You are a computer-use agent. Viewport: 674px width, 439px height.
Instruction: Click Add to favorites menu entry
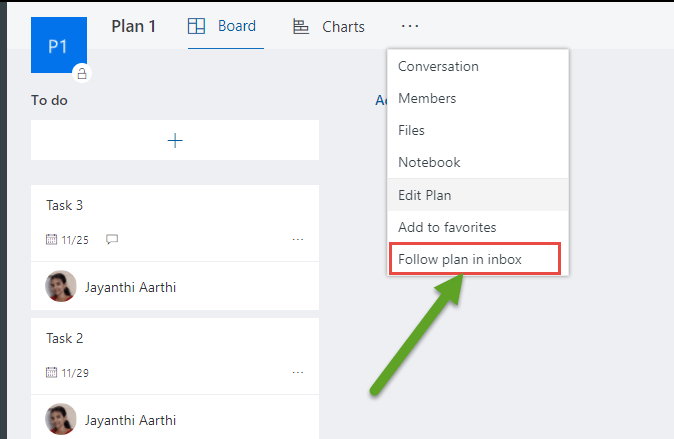[x=447, y=227]
